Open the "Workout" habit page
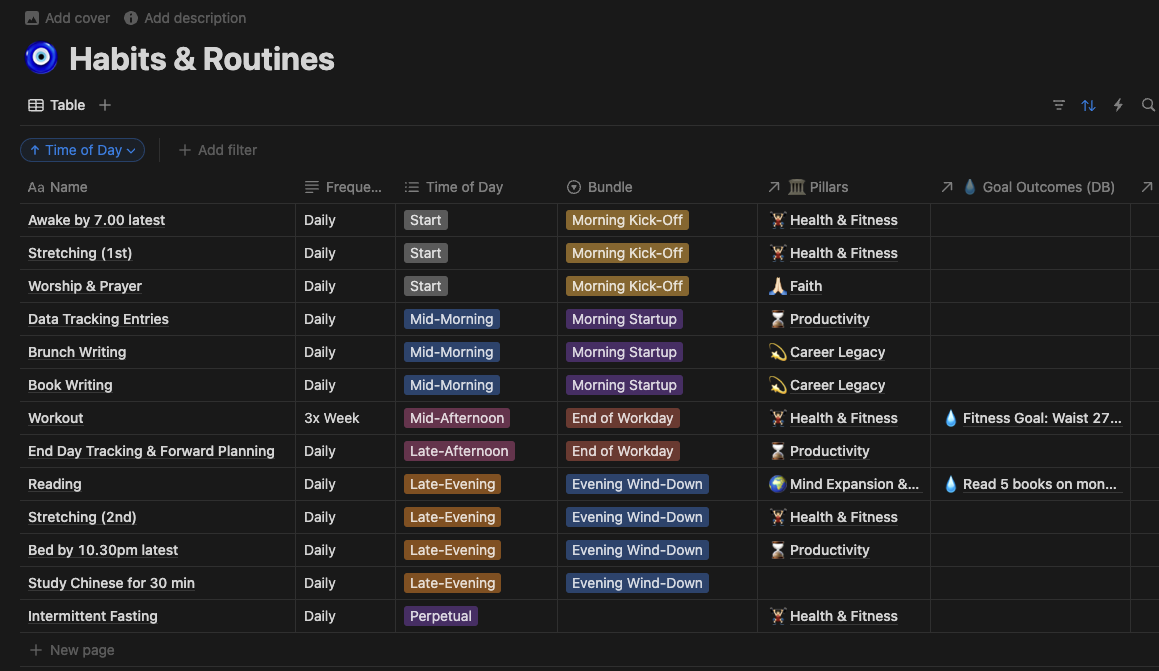Viewport: 1159px width, 671px height. point(55,418)
